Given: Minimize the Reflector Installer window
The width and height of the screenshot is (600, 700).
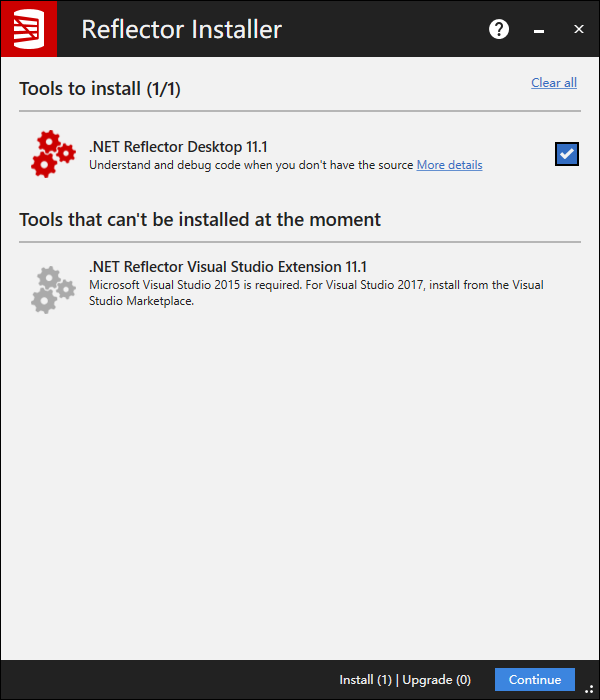Looking at the screenshot, I should (x=539, y=30).
